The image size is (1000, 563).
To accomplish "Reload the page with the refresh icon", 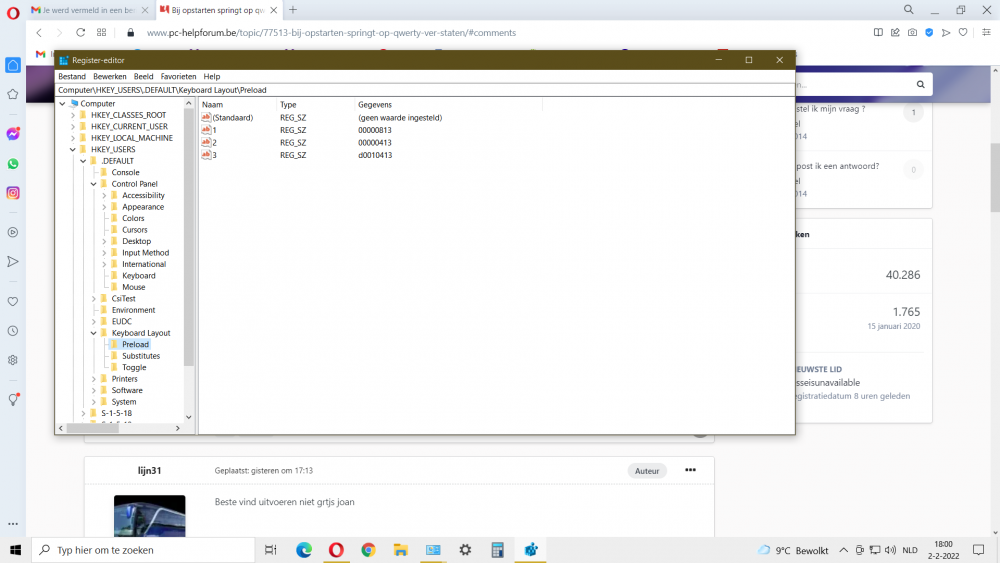I will click(x=80, y=33).
